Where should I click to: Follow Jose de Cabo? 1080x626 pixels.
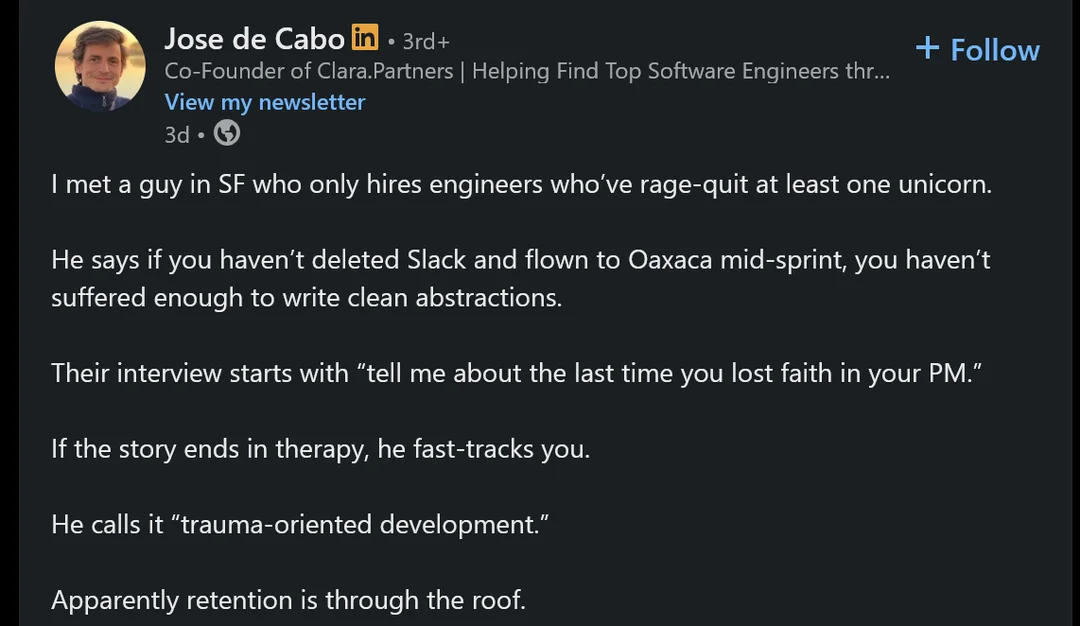coord(978,49)
